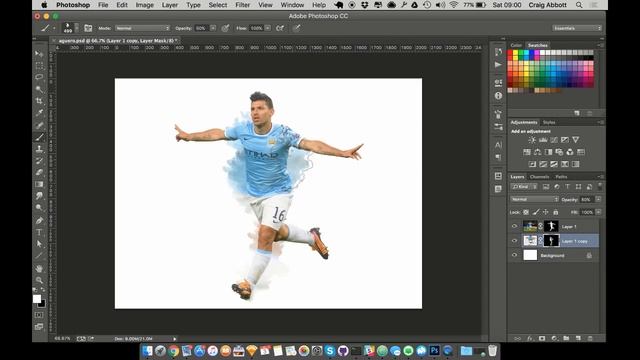
Task: Select the Crop tool
Action: (39, 100)
